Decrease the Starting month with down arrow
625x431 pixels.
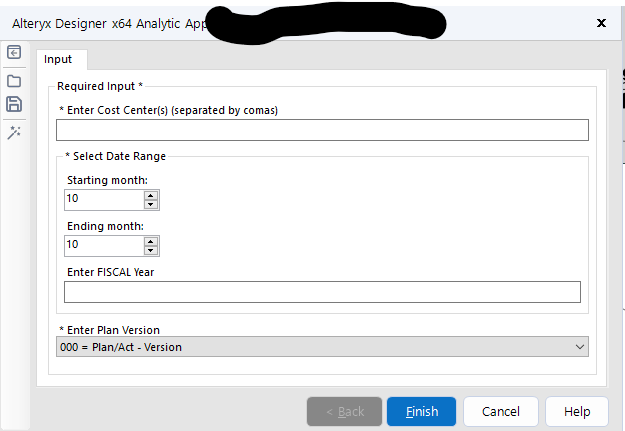151,204
